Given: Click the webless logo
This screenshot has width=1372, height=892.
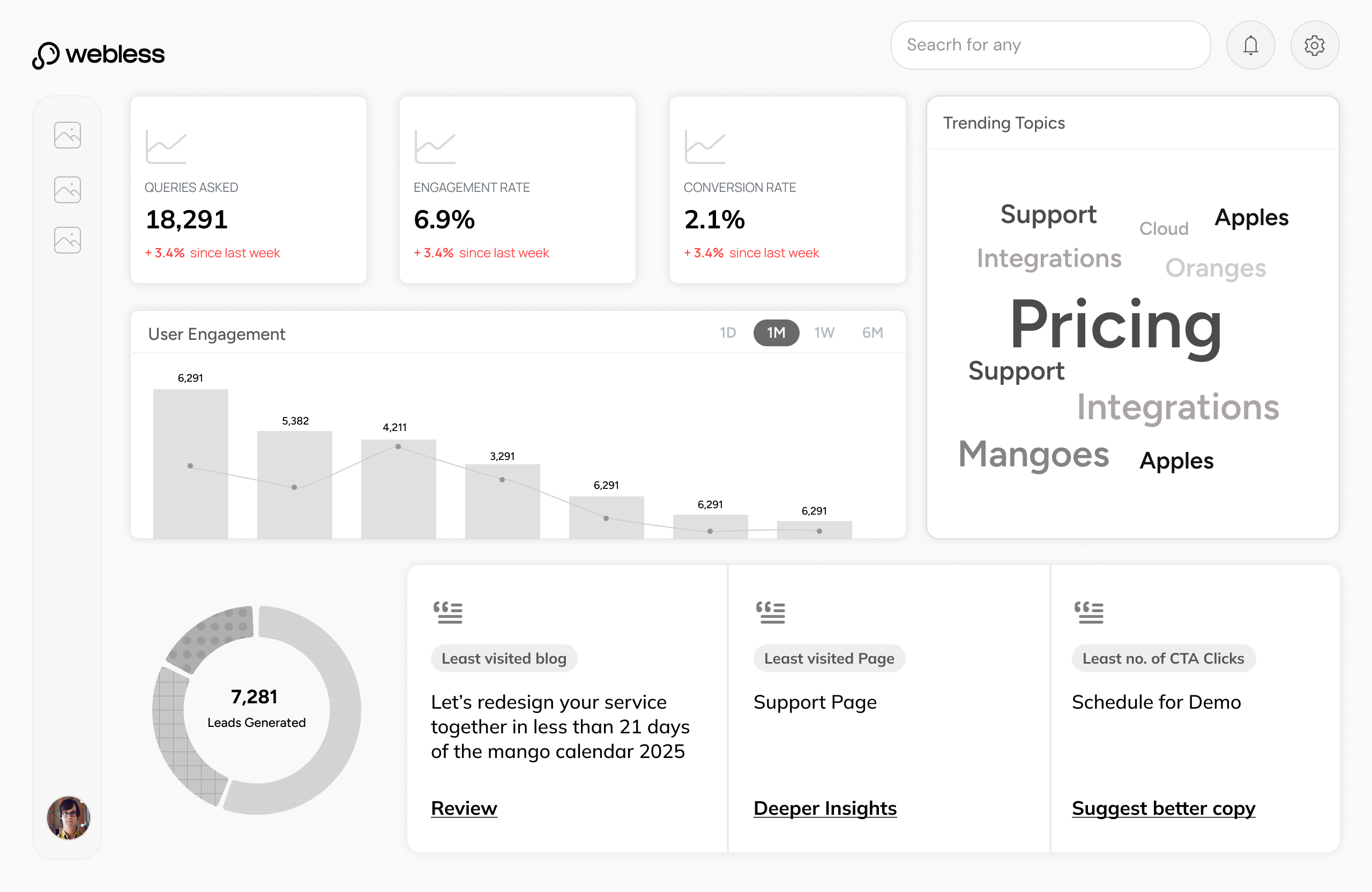Looking at the screenshot, I should point(99,55).
